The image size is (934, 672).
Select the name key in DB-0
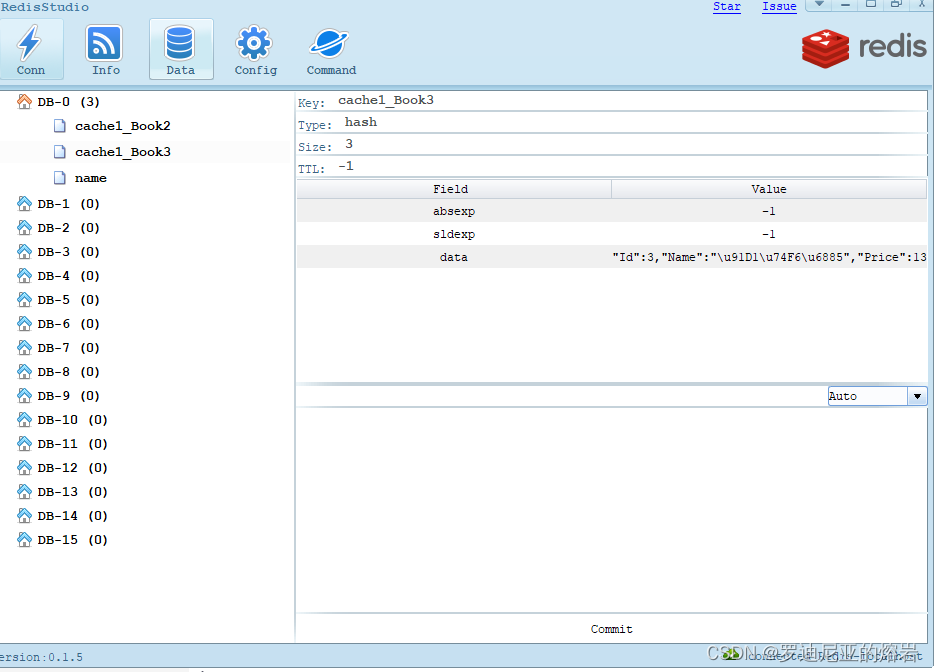pyautogui.click(x=91, y=178)
